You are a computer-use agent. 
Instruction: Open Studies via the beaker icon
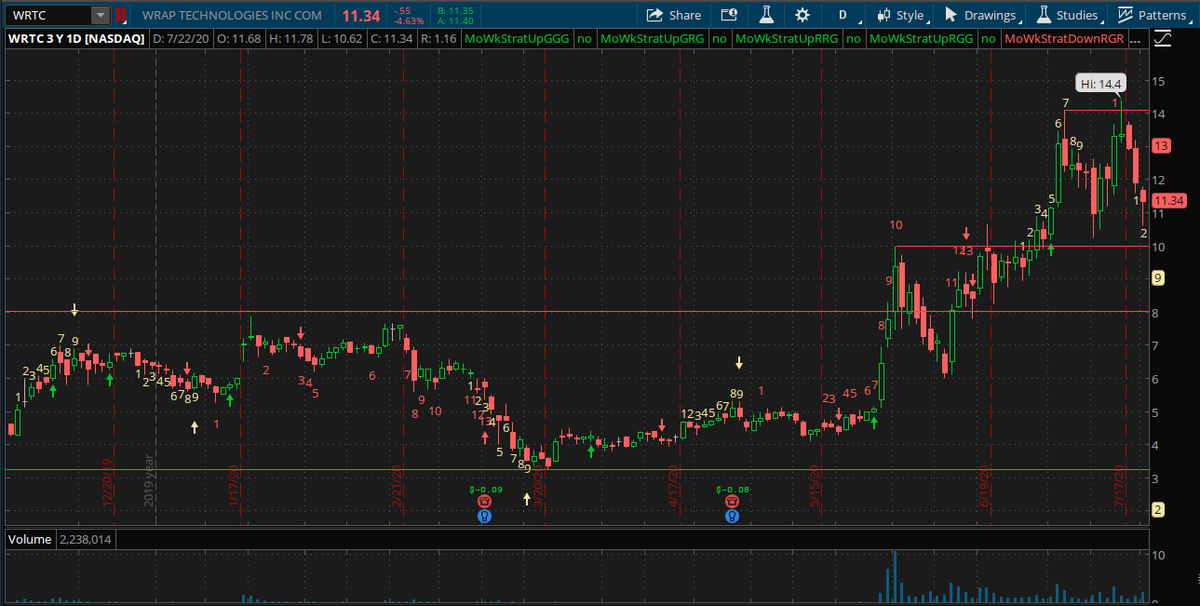click(1075, 15)
